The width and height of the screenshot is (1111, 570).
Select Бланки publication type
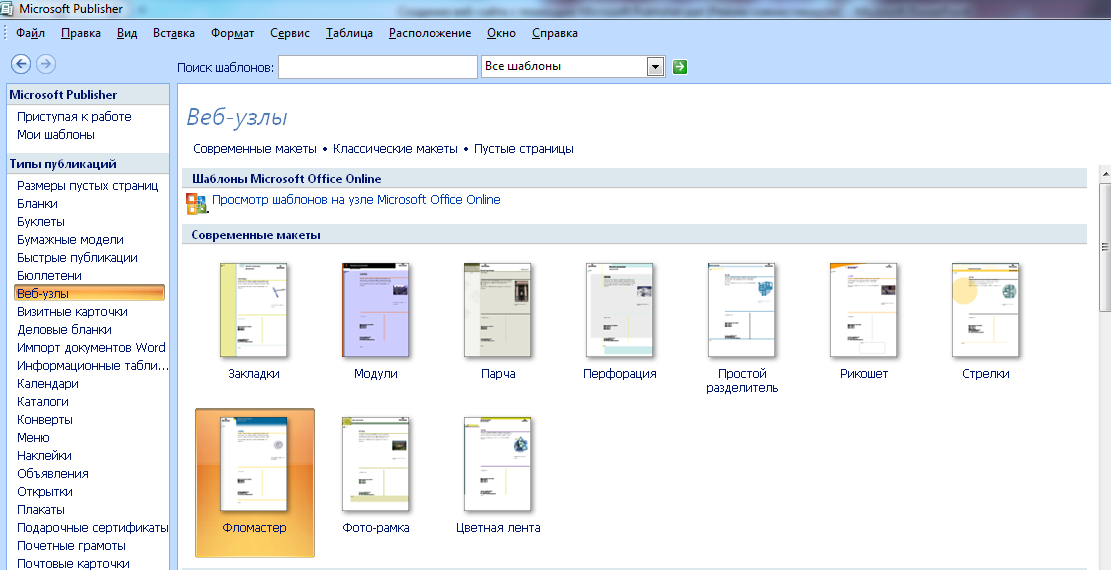(38, 203)
